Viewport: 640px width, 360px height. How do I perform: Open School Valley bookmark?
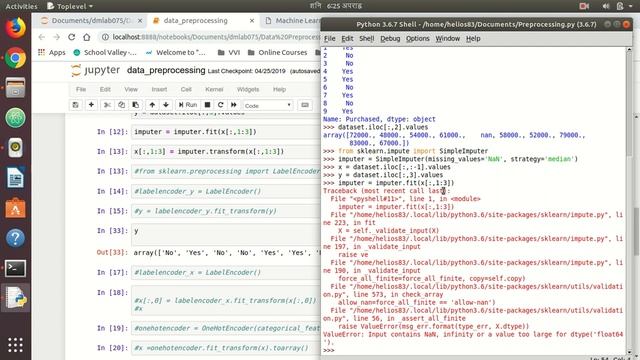point(105,53)
